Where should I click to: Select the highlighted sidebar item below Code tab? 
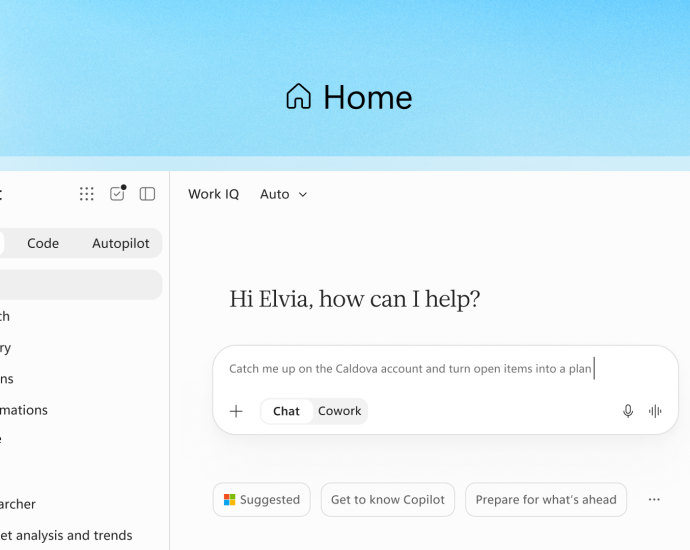pos(81,285)
